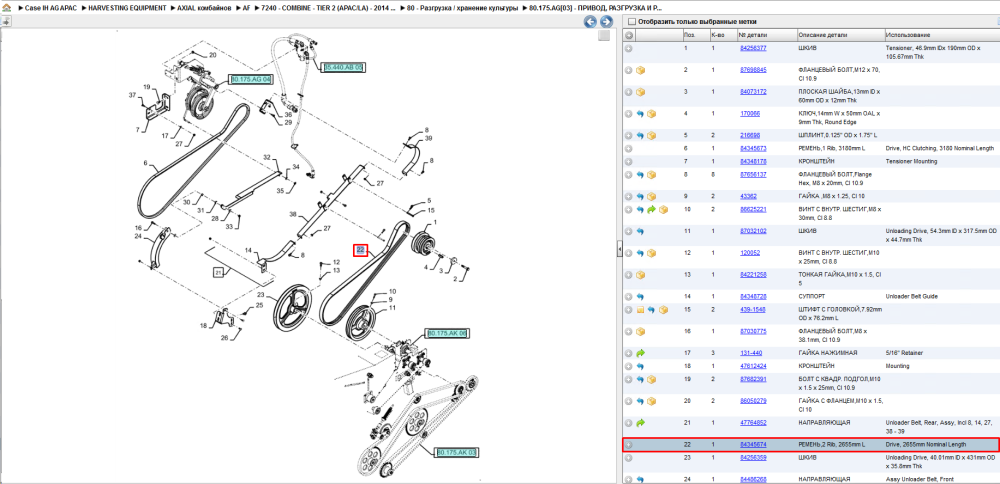This screenshot has width=1000, height=484.
Task: Add selected part 84345674 with plus icon
Action: pos(629,444)
